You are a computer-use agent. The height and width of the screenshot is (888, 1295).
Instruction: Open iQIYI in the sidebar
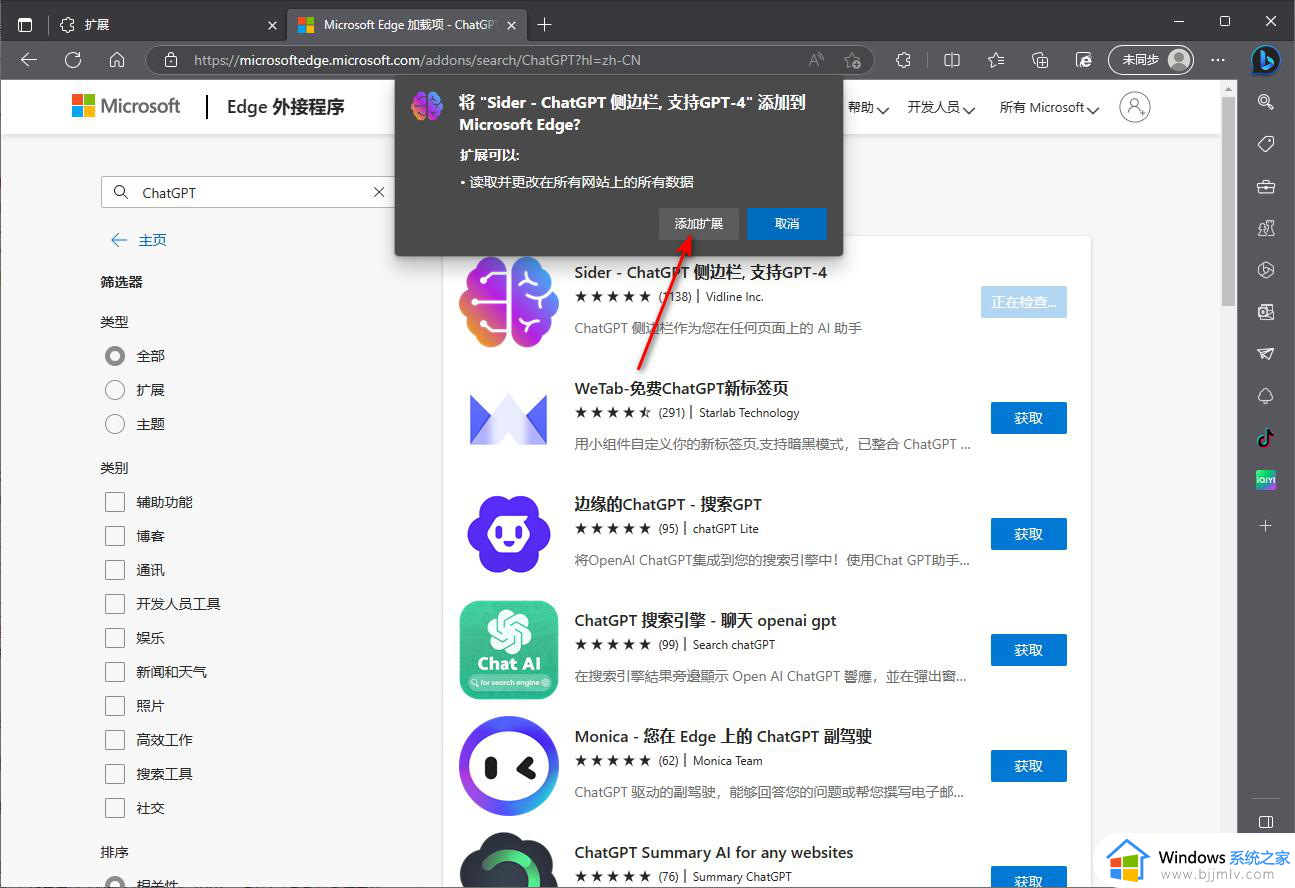pos(1265,480)
